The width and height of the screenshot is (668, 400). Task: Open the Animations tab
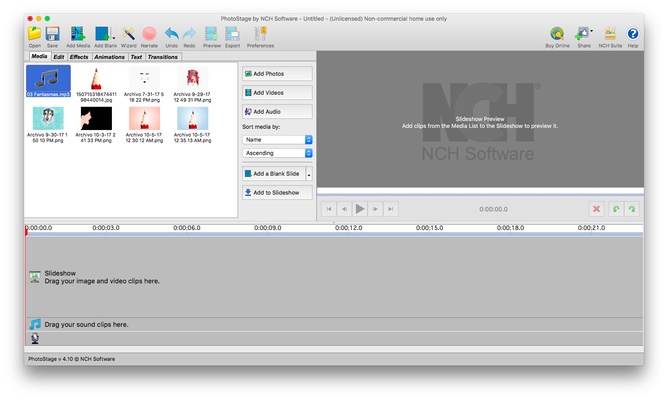(109, 57)
